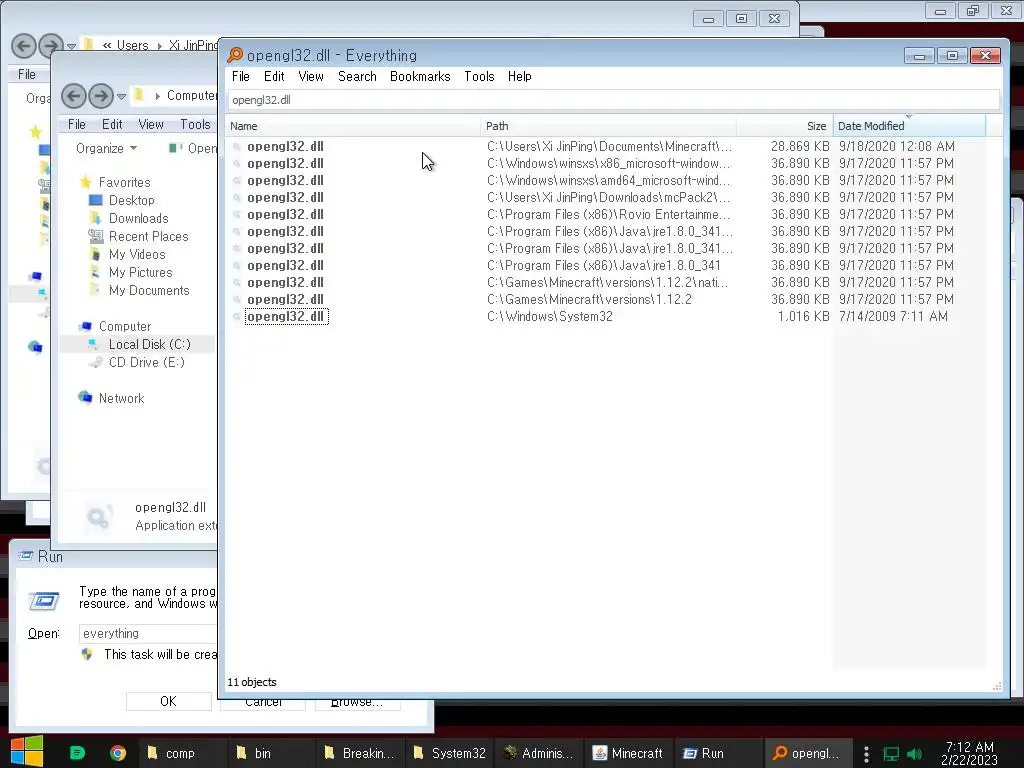Viewport: 1024px width, 768px height.
Task: Select opengl32.dll in Games\Minecraft\versions\1.12.2\nati path
Action: coord(285,282)
